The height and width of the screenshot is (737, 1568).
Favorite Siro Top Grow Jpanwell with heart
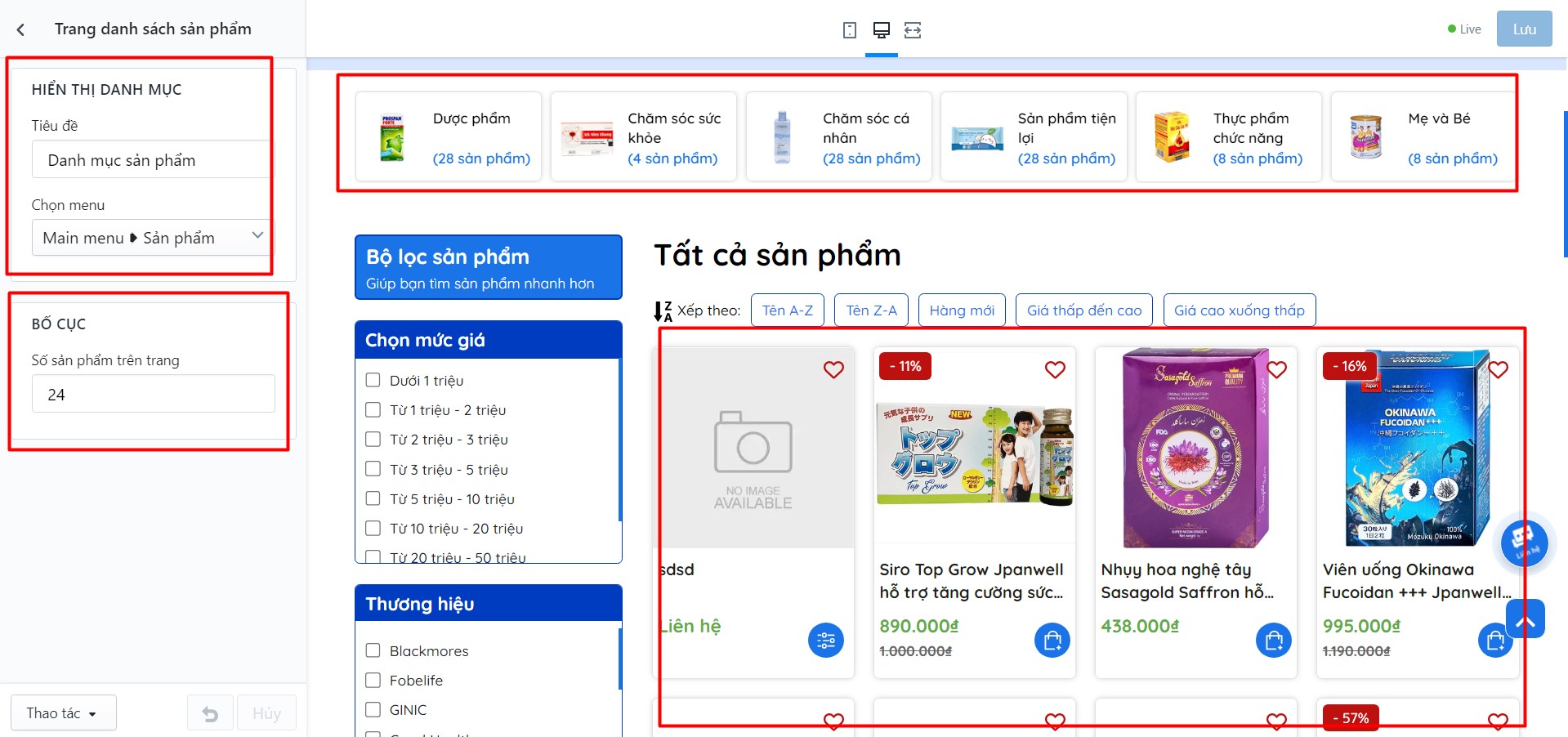[x=1055, y=369]
